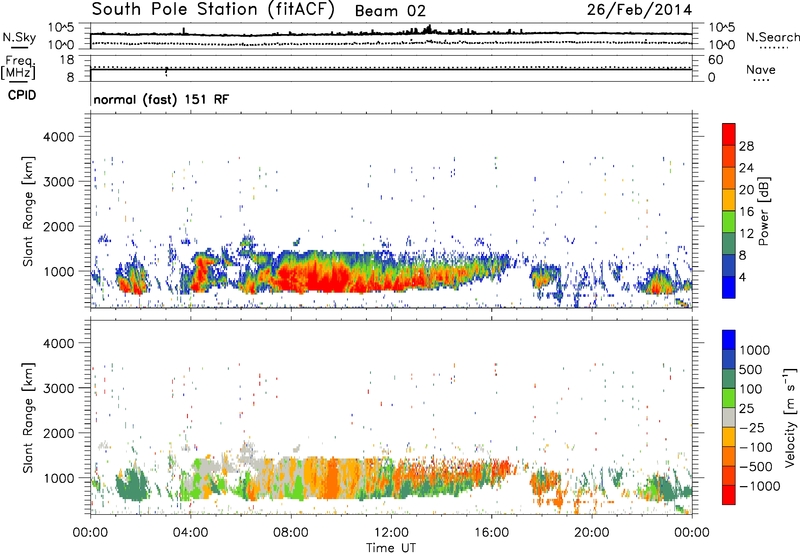Viewport: 800px width, 554px height.
Task: Pick the red segment below -1000 on velocity bar
Action: click(729, 495)
